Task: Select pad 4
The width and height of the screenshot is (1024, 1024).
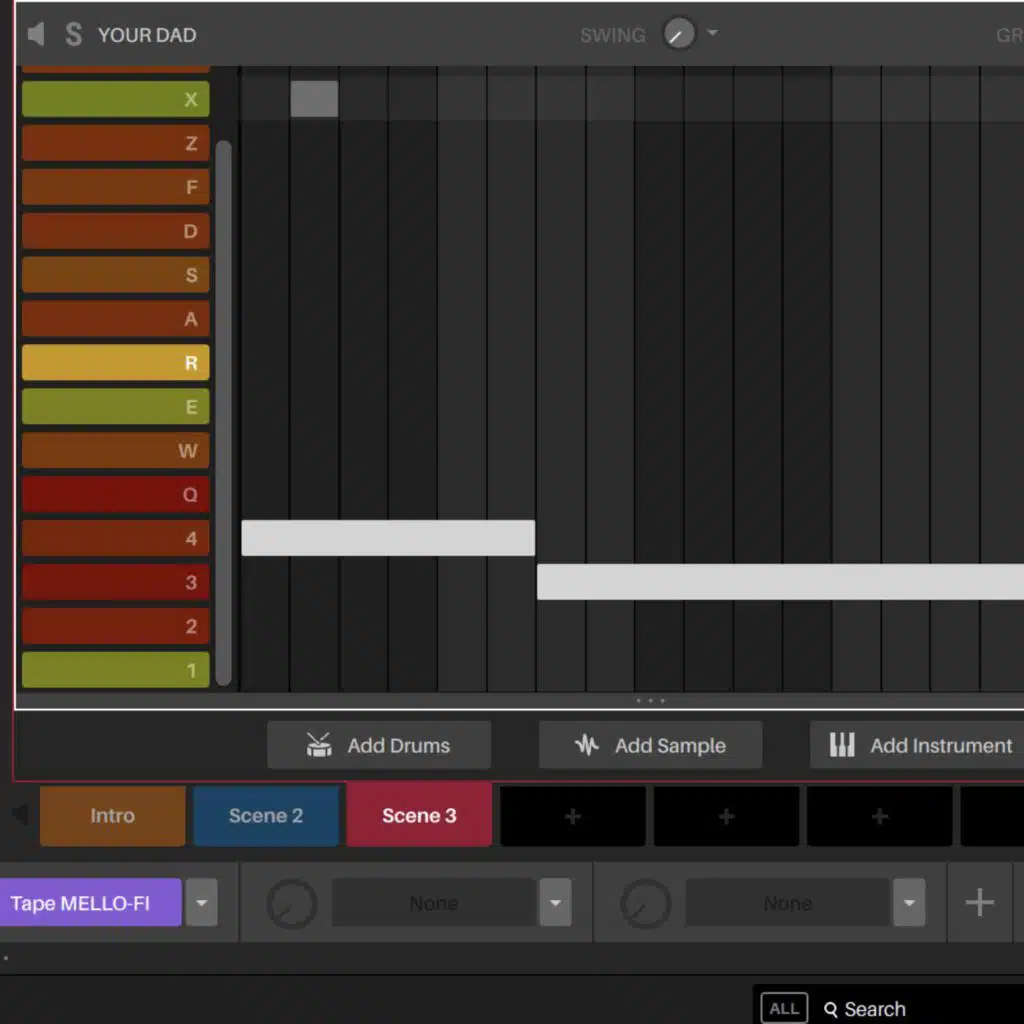Action: pyautogui.click(x=116, y=538)
